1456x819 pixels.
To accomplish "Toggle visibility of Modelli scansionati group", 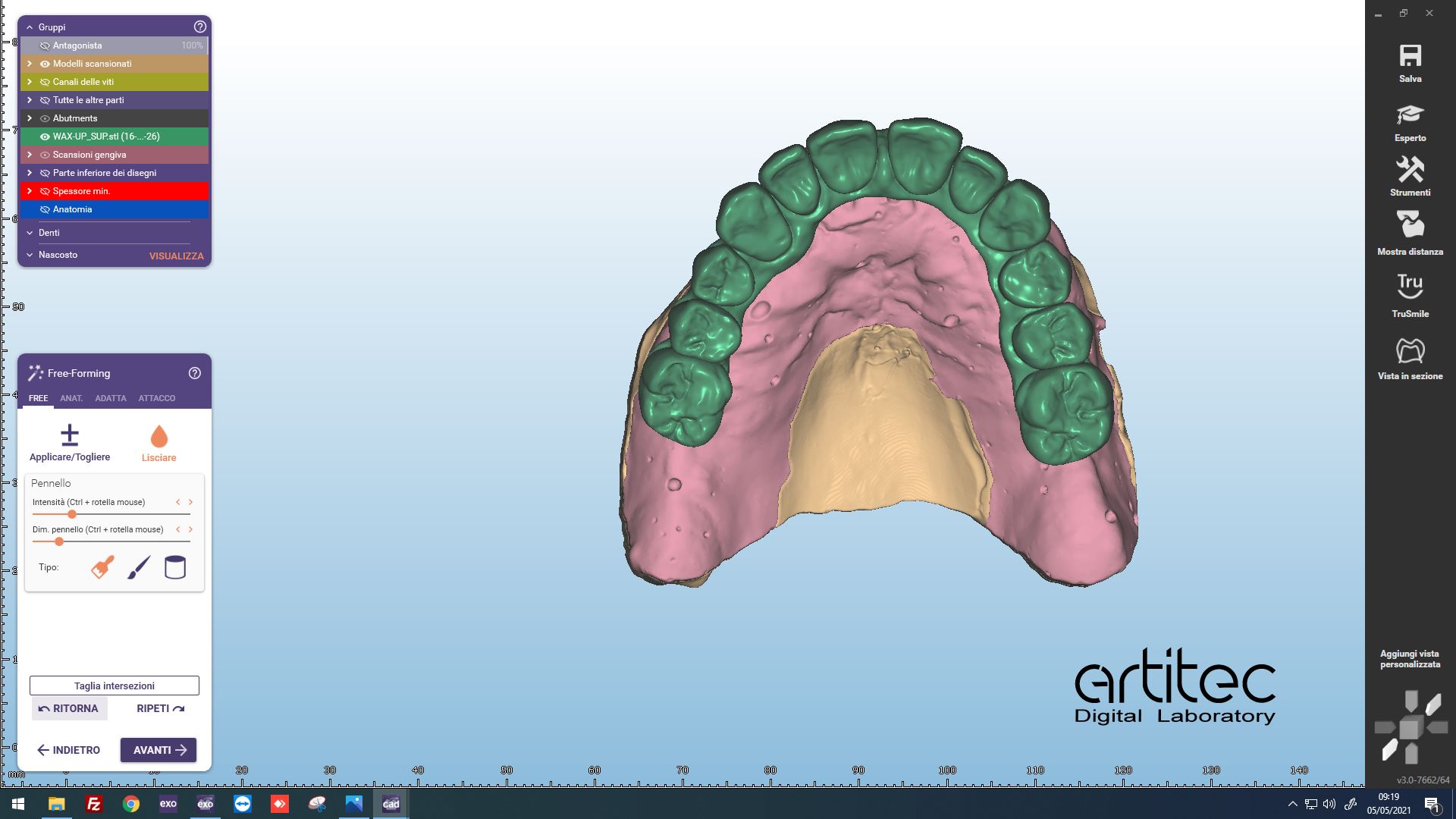I will tap(45, 64).
